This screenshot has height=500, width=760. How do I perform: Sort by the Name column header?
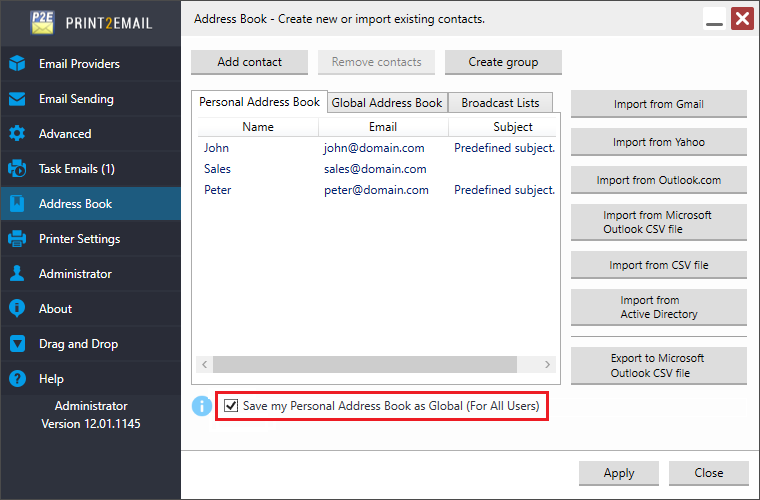point(258,127)
